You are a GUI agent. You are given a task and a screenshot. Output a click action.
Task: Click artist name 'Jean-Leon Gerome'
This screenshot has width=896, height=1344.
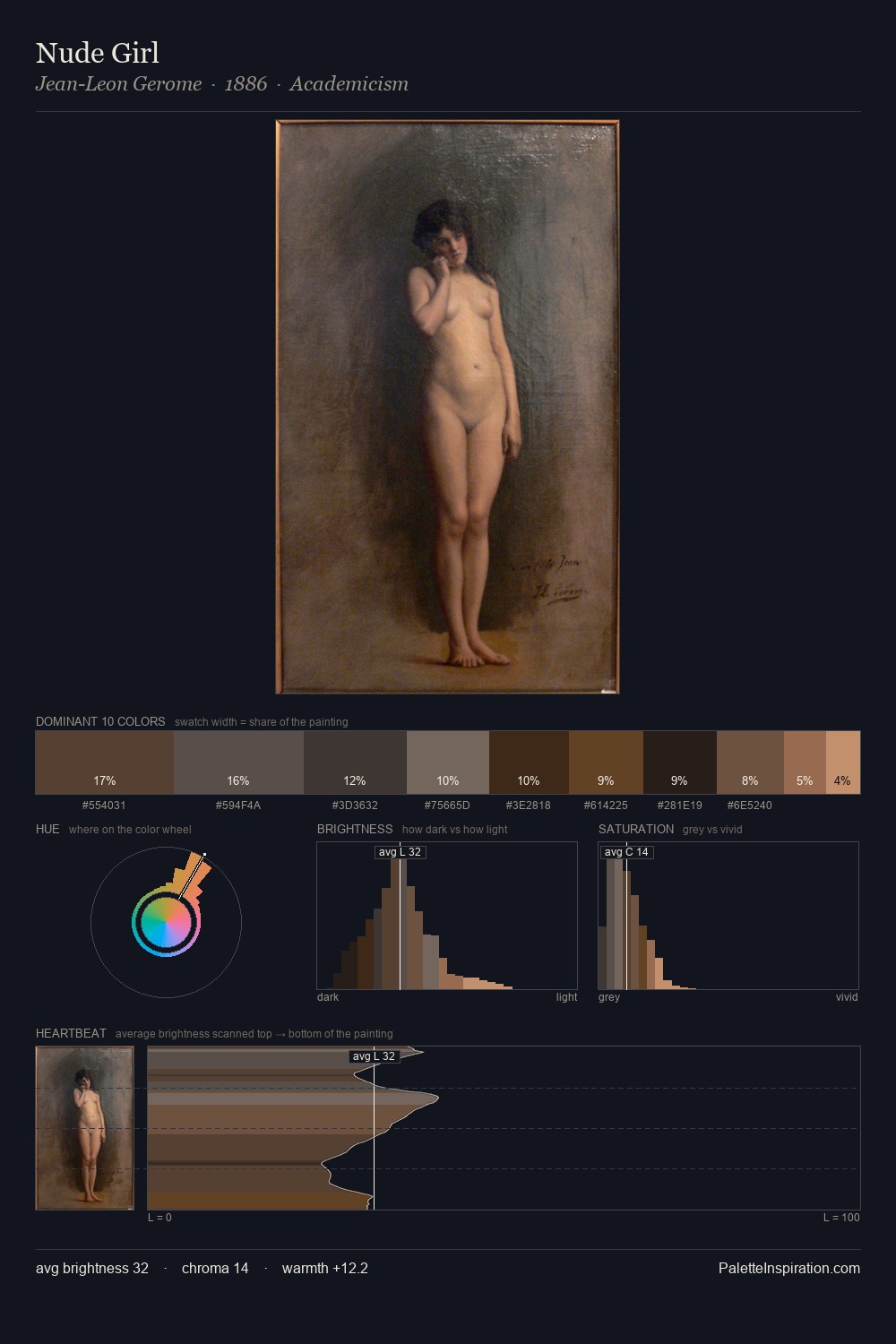coord(118,83)
